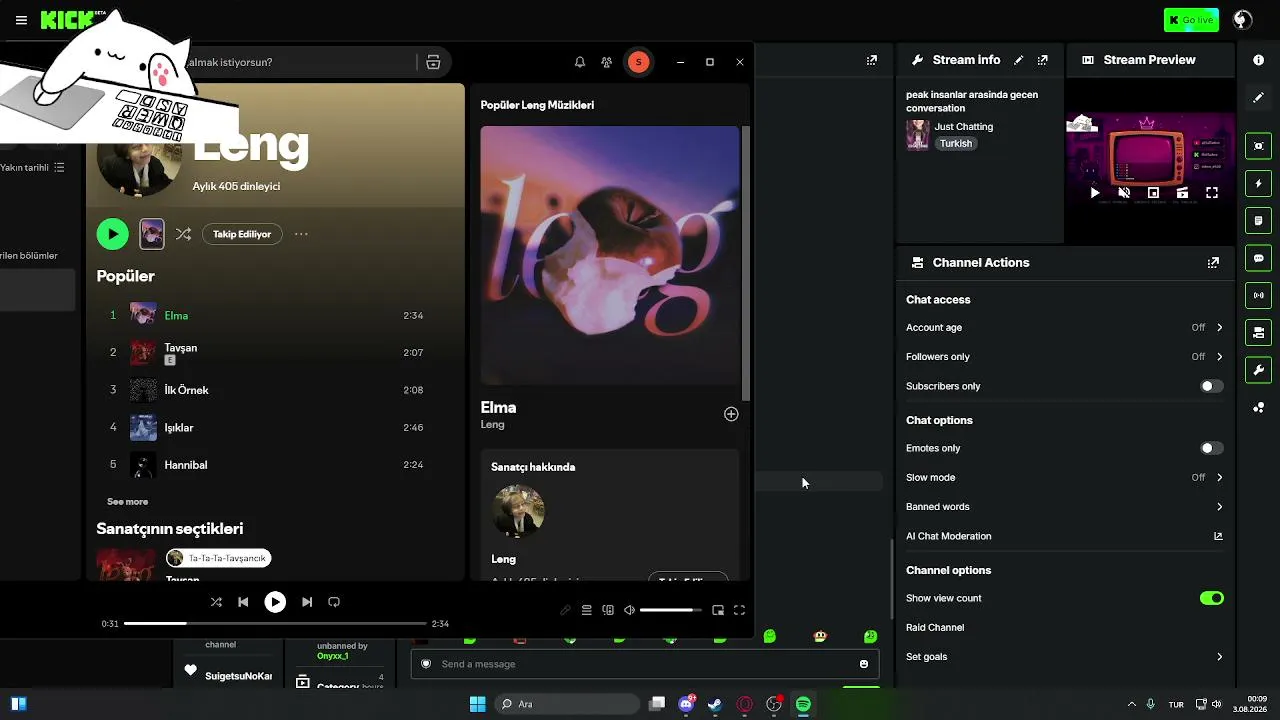Open AI Chat Moderation external link
Image resolution: width=1280 pixels, height=720 pixels.
coord(1218,536)
